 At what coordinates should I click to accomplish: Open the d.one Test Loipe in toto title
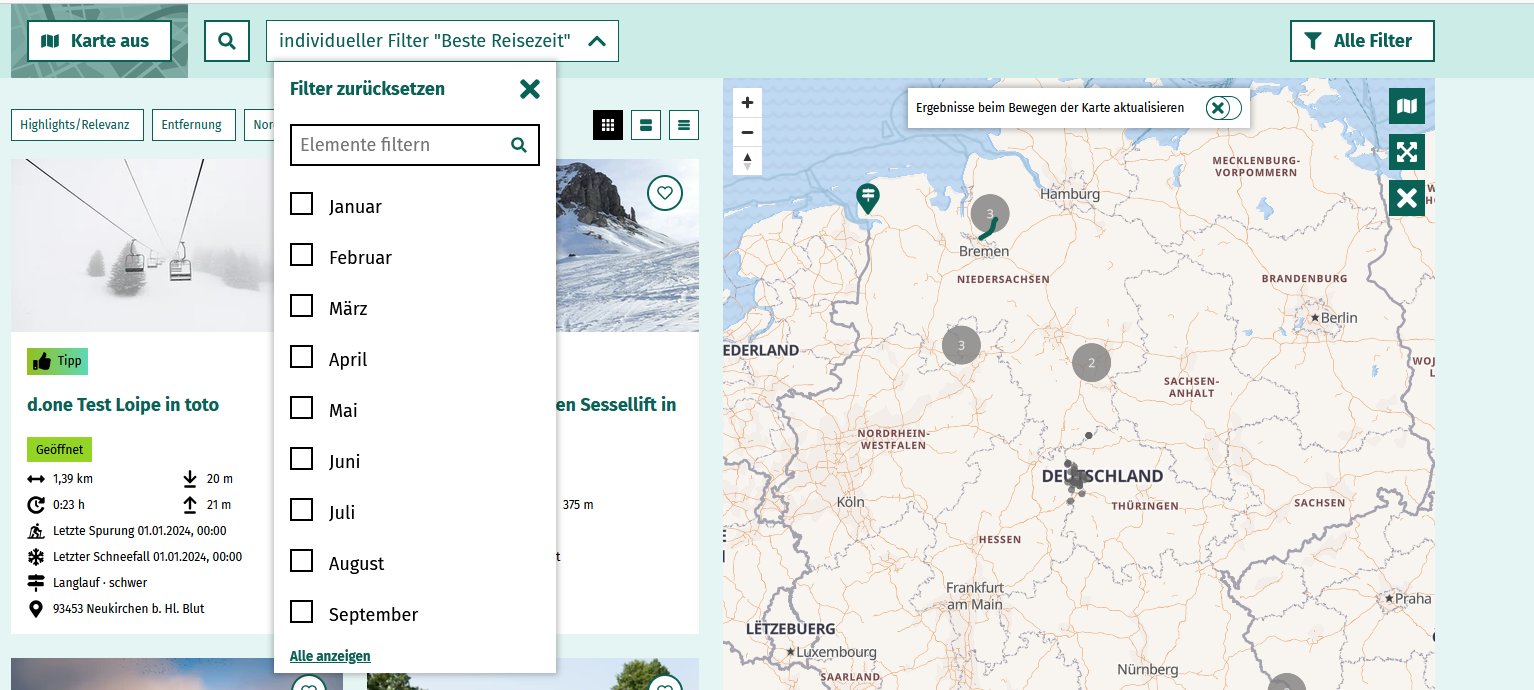123,405
